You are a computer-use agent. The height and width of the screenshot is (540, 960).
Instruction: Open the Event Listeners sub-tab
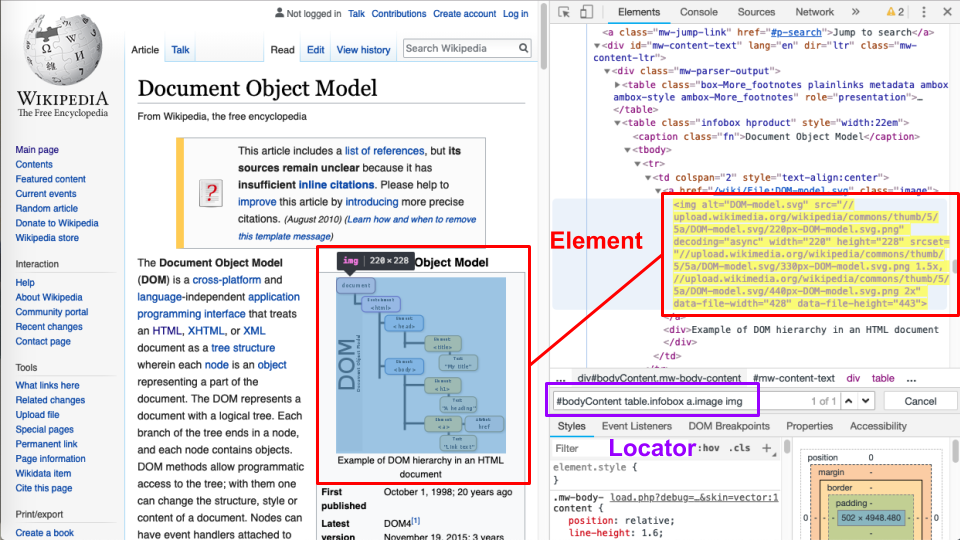[637, 426]
